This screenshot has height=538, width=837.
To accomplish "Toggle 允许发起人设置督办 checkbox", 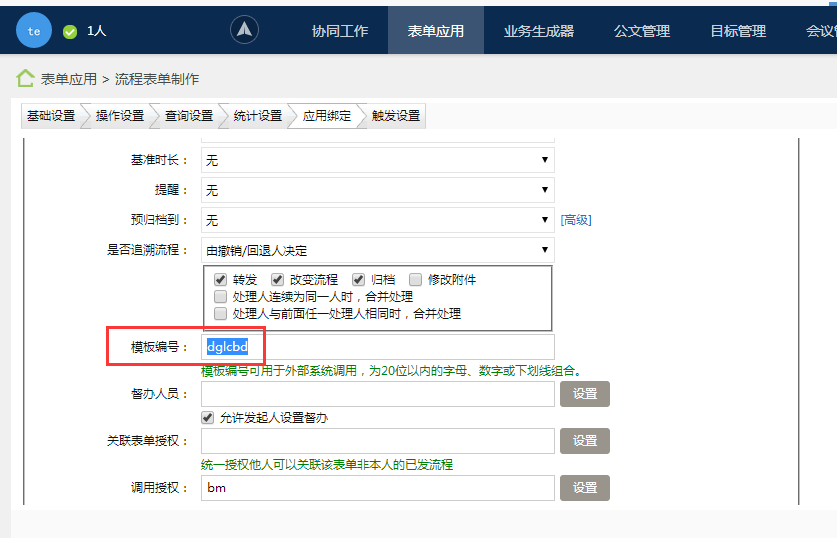I will click(208, 417).
